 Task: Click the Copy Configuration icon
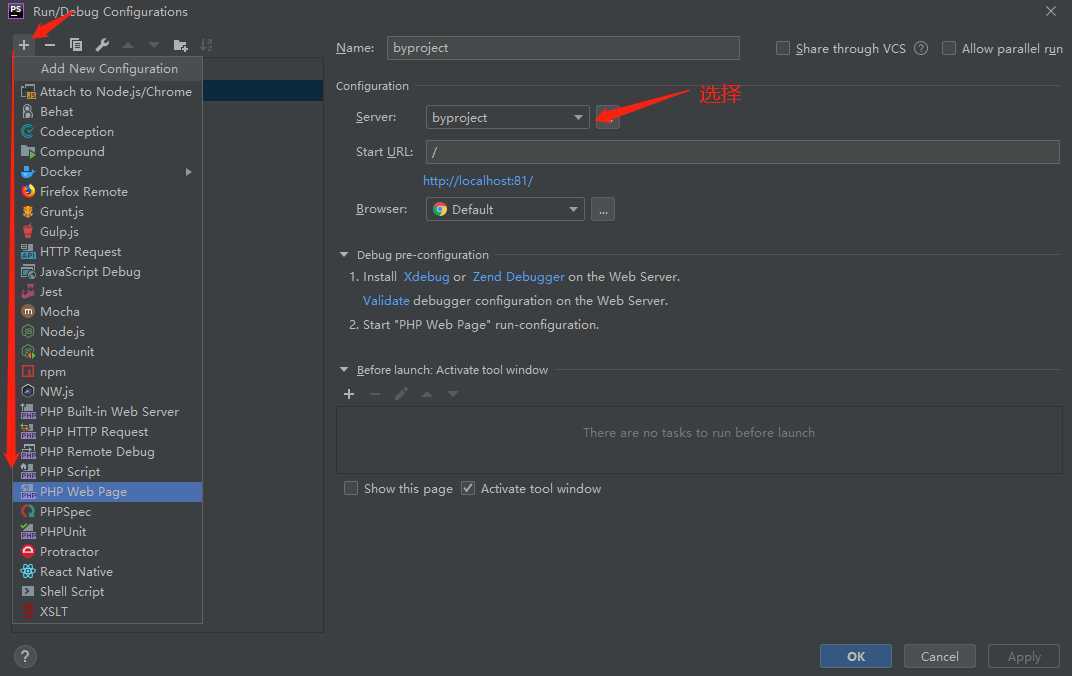pos(76,45)
